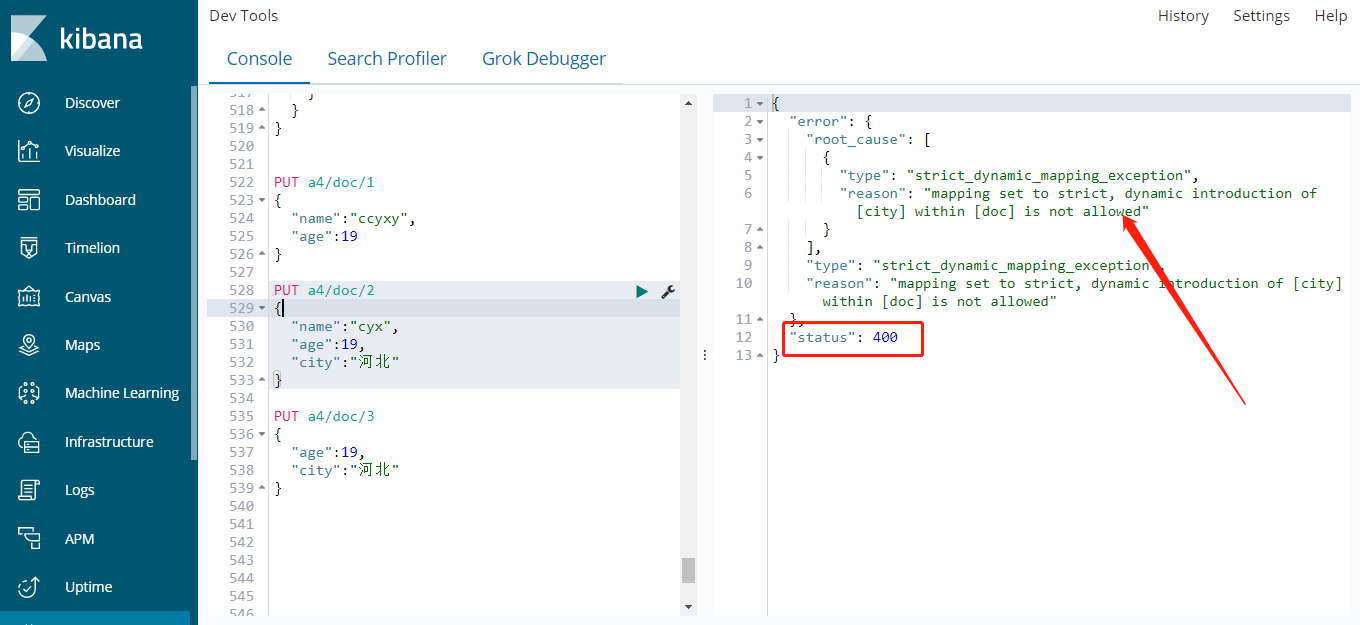Go to Uptime in the sidebar
The image size is (1360, 625).
point(89,587)
